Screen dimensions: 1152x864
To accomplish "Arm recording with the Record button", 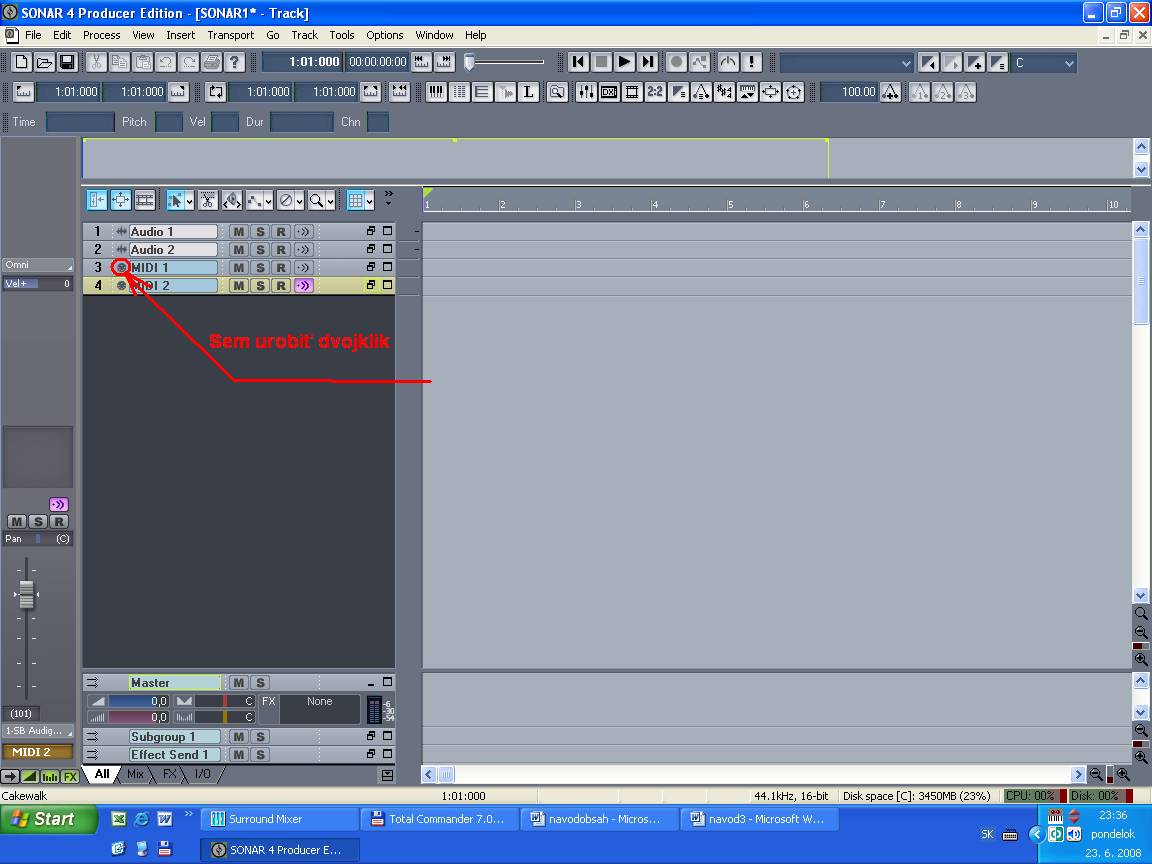I will pos(677,62).
